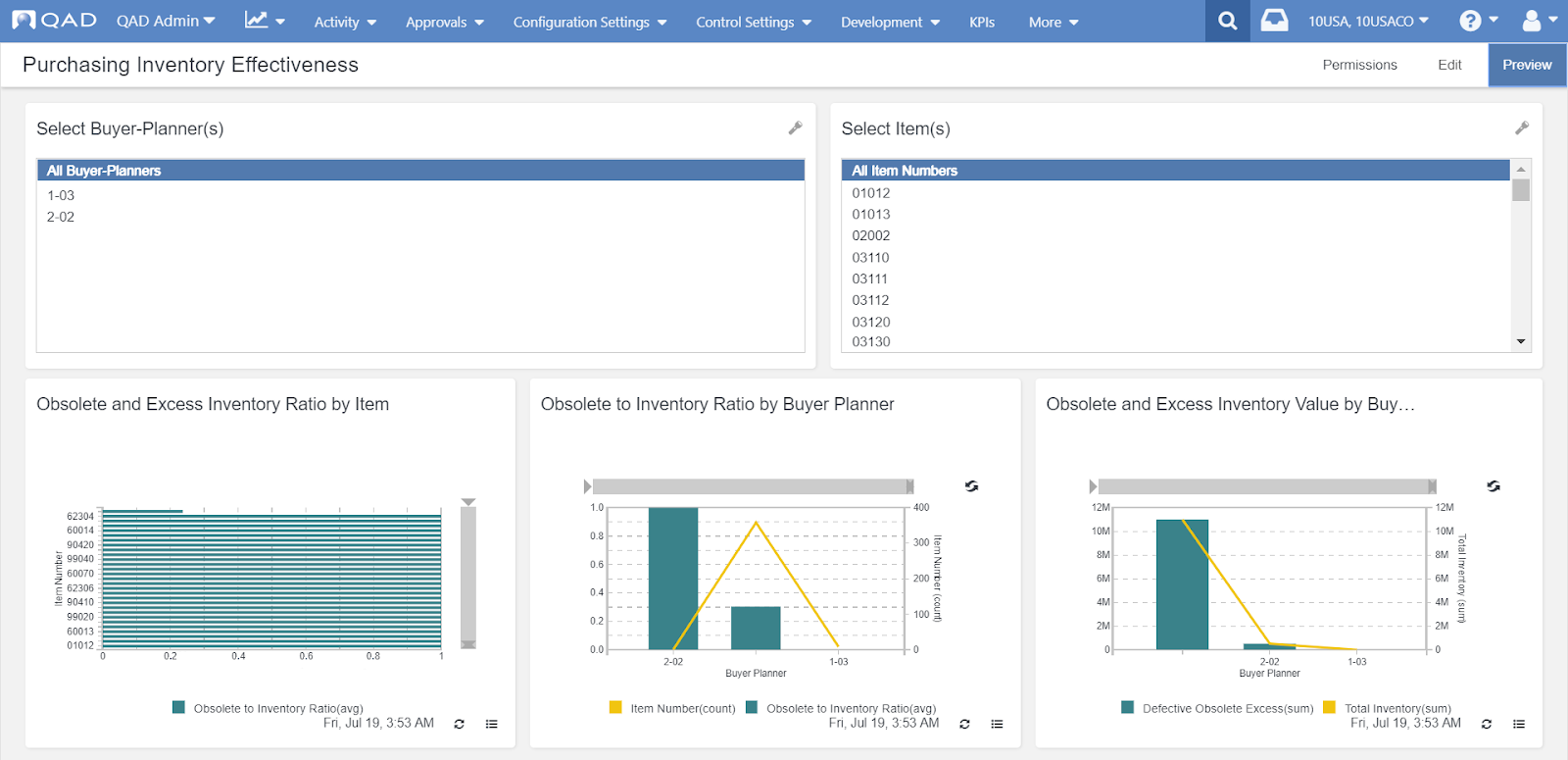Open list view for Inventory Value by Buyer chart

click(x=1518, y=724)
